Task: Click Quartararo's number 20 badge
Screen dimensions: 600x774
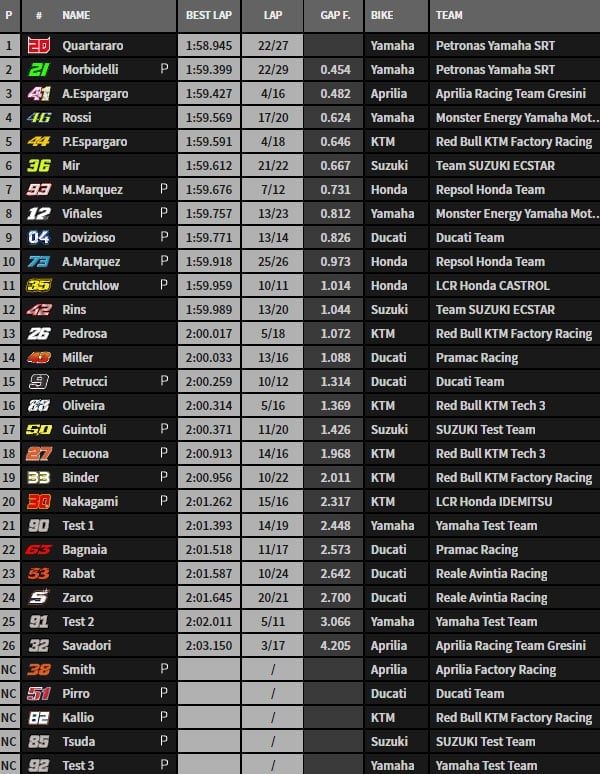Action: point(38,46)
